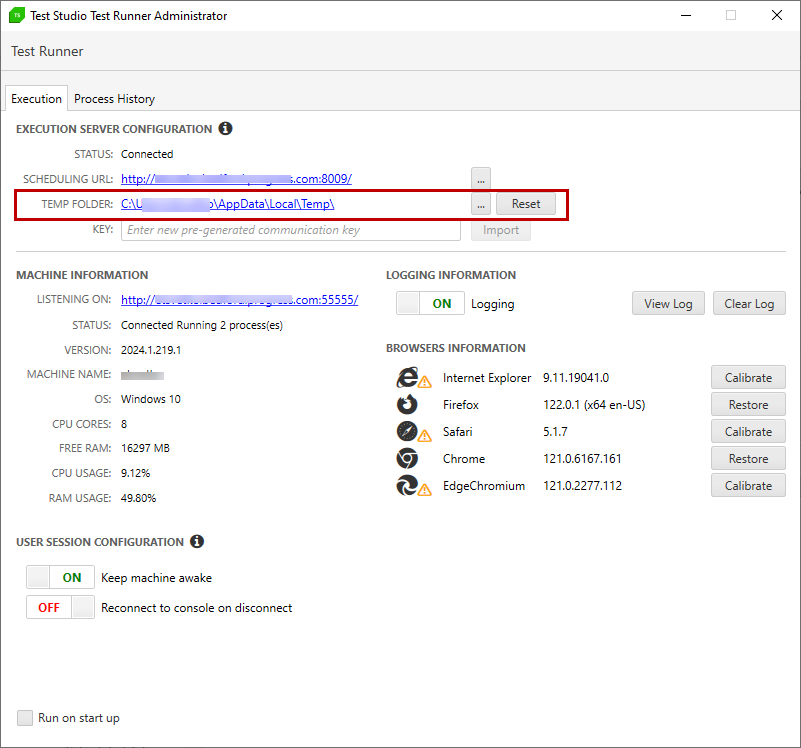
Task: Click the Firefox browser icon
Action: (407, 405)
